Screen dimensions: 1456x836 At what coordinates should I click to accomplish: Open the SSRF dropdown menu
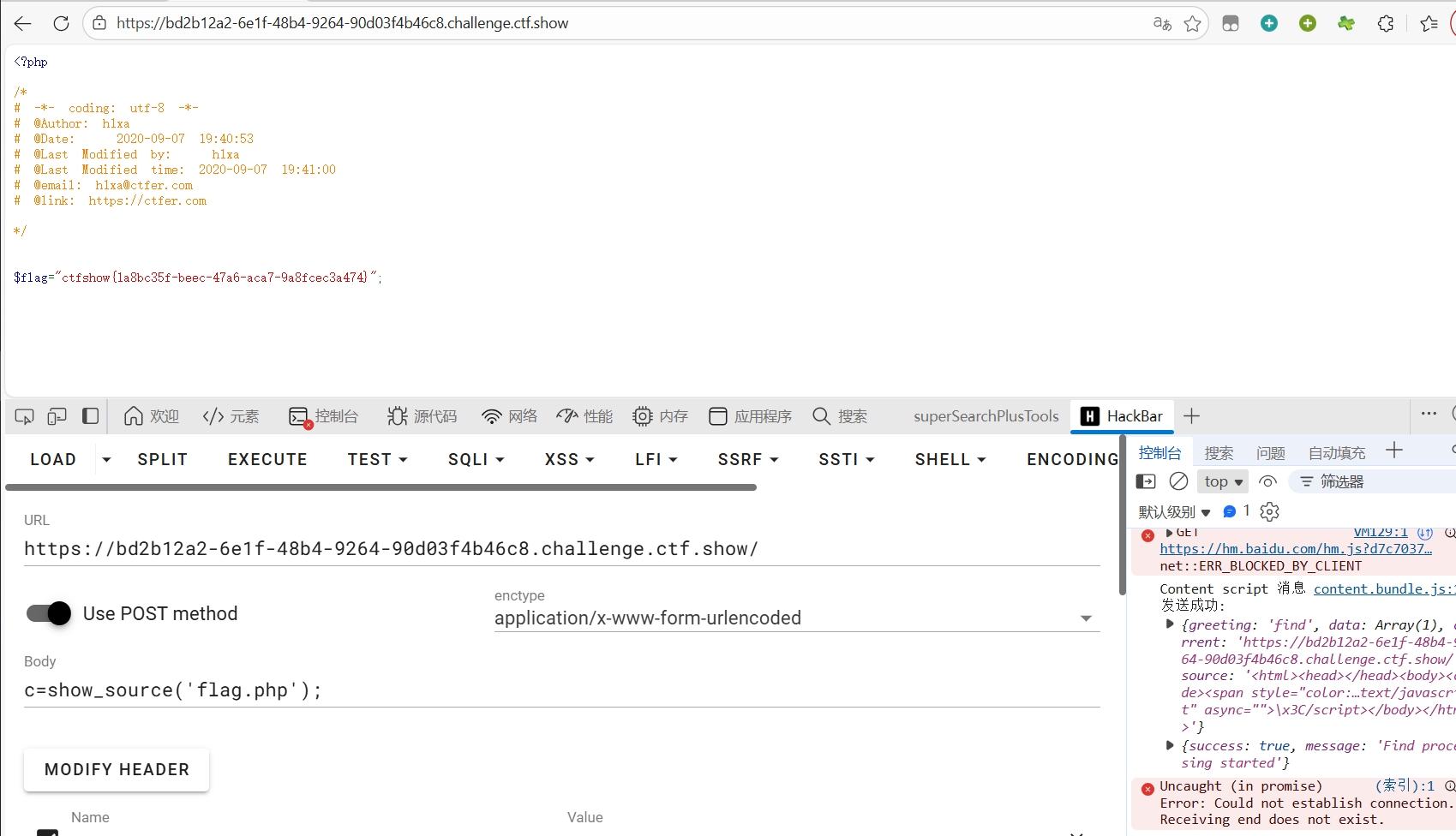[748, 460]
